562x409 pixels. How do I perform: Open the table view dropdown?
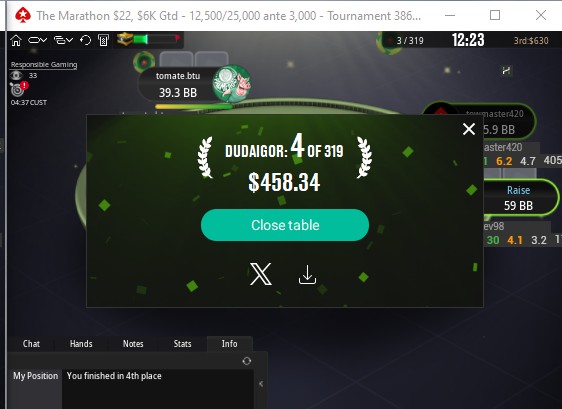38,40
